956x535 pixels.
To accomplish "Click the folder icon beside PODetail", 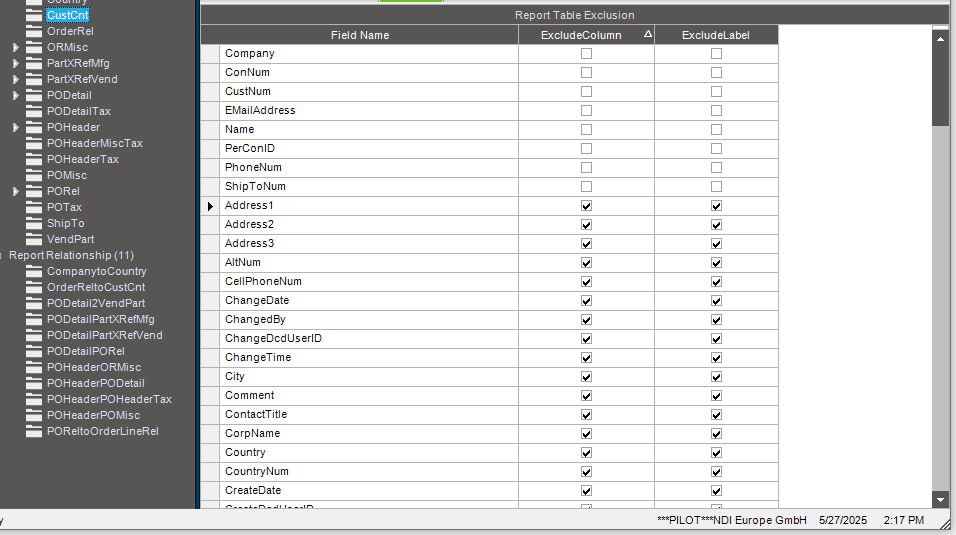I will pos(34,95).
